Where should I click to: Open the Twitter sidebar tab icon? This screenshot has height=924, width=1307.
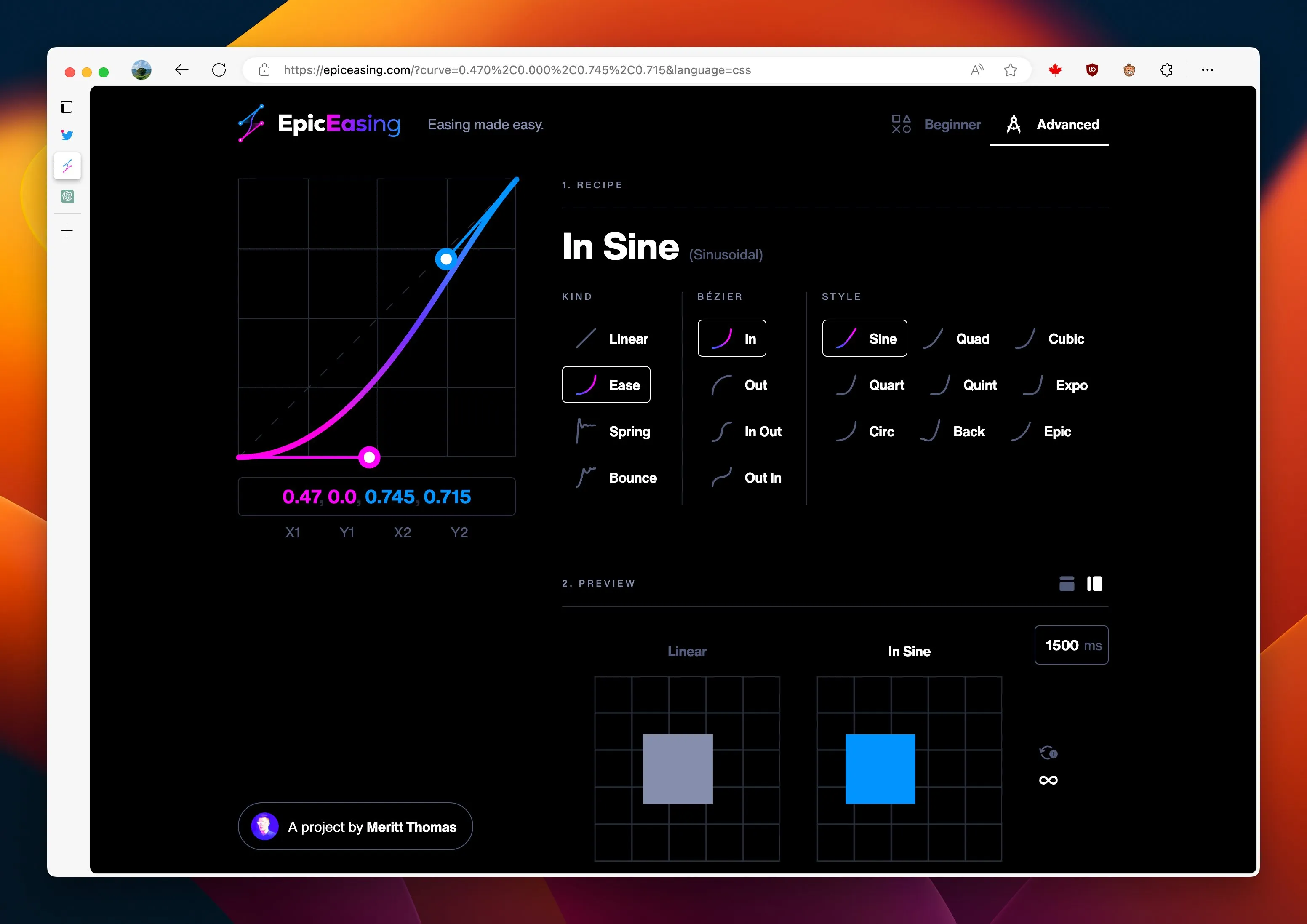(67, 136)
